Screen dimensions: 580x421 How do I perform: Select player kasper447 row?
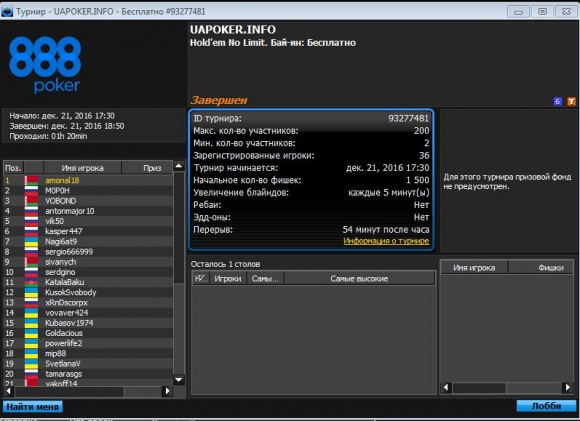(88, 231)
